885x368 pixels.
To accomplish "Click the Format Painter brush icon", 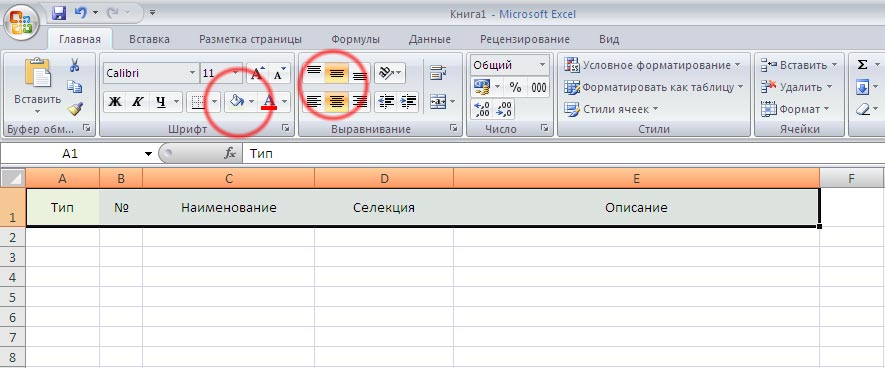I will pos(75,108).
